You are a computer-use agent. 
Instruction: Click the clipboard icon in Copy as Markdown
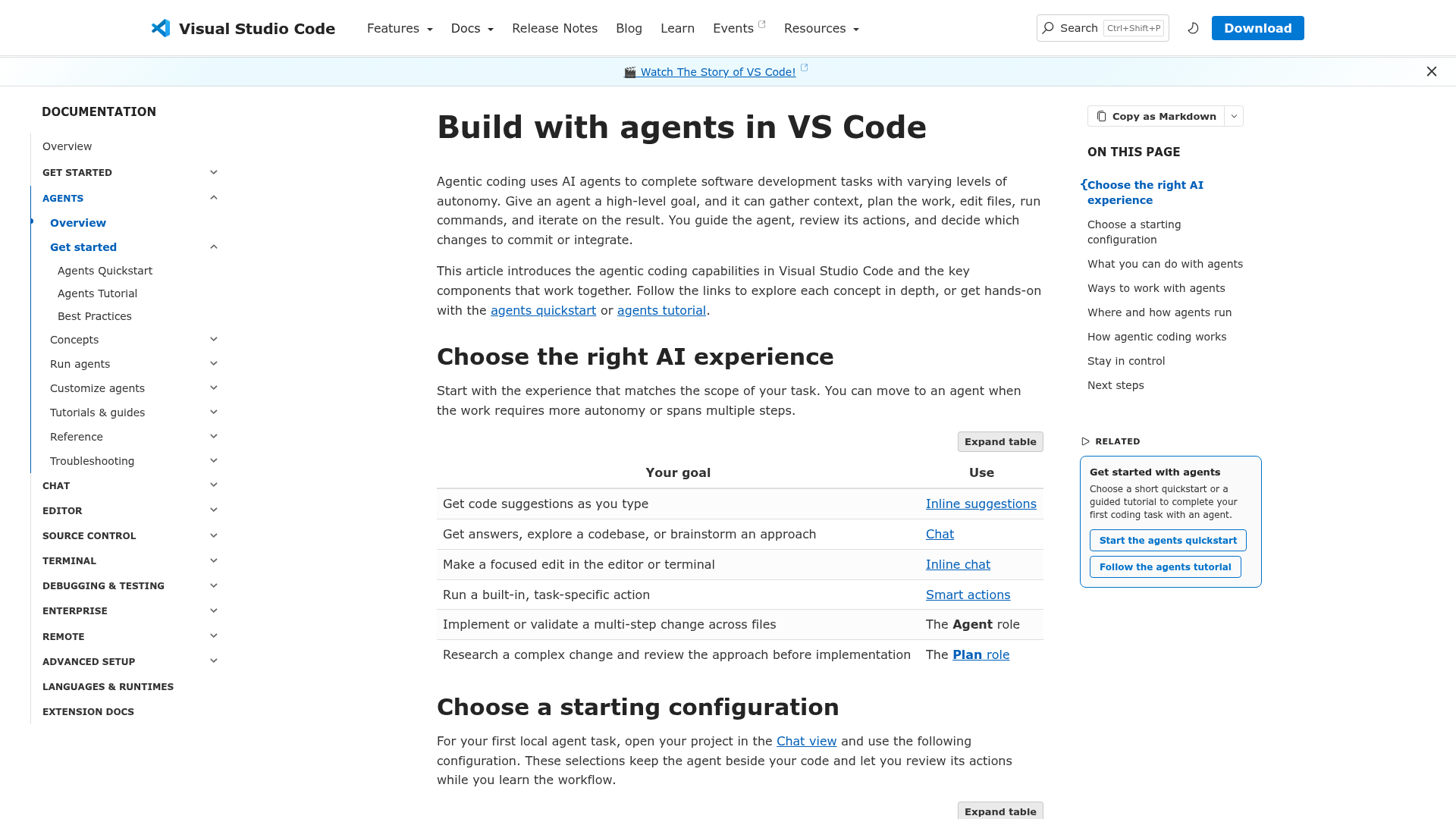(1102, 116)
